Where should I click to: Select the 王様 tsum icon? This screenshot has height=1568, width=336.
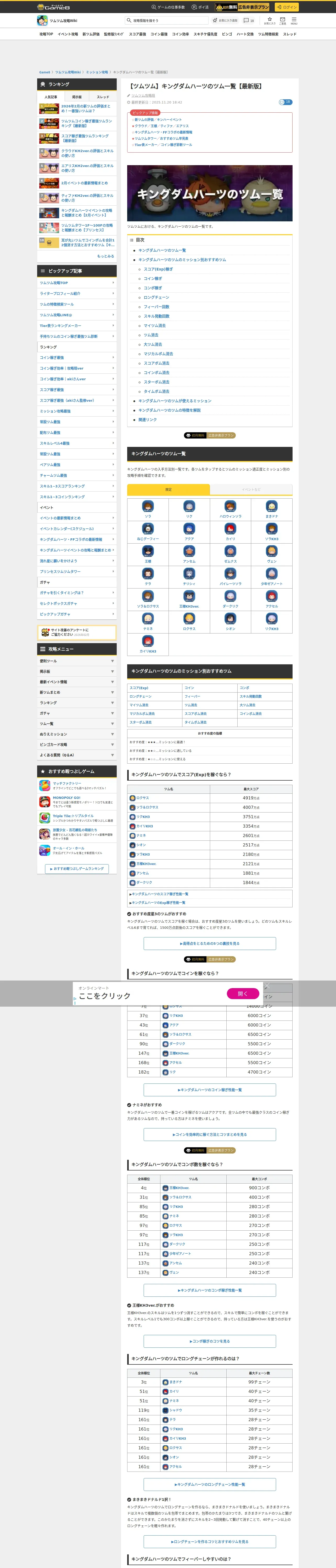pyautogui.click(x=148, y=551)
